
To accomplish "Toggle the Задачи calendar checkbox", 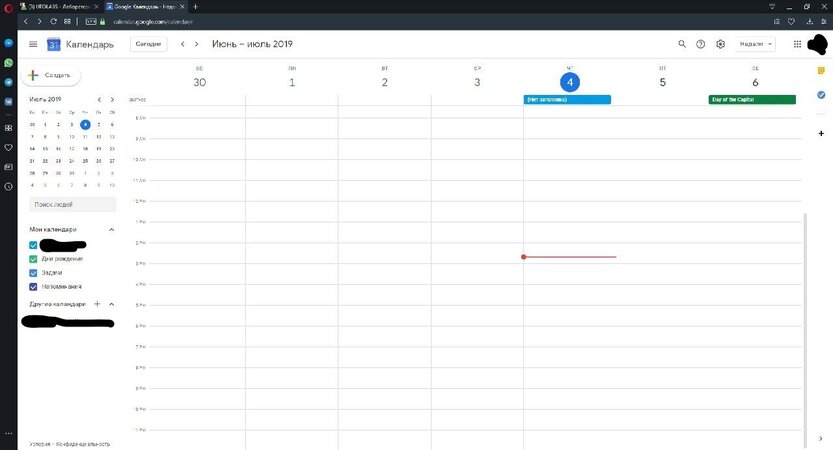I will pyautogui.click(x=34, y=273).
